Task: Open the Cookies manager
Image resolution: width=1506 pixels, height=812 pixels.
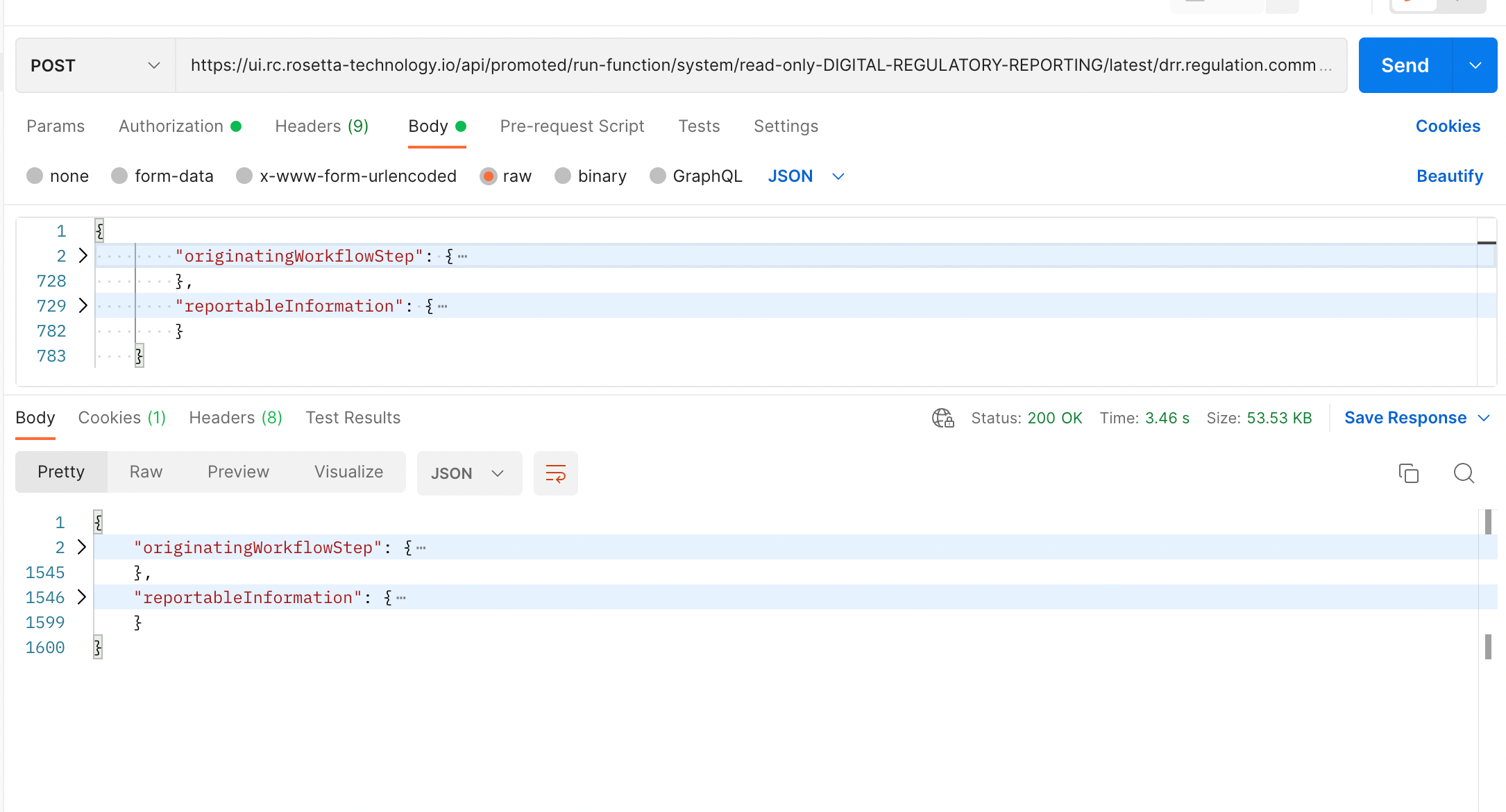Action: (x=1448, y=126)
